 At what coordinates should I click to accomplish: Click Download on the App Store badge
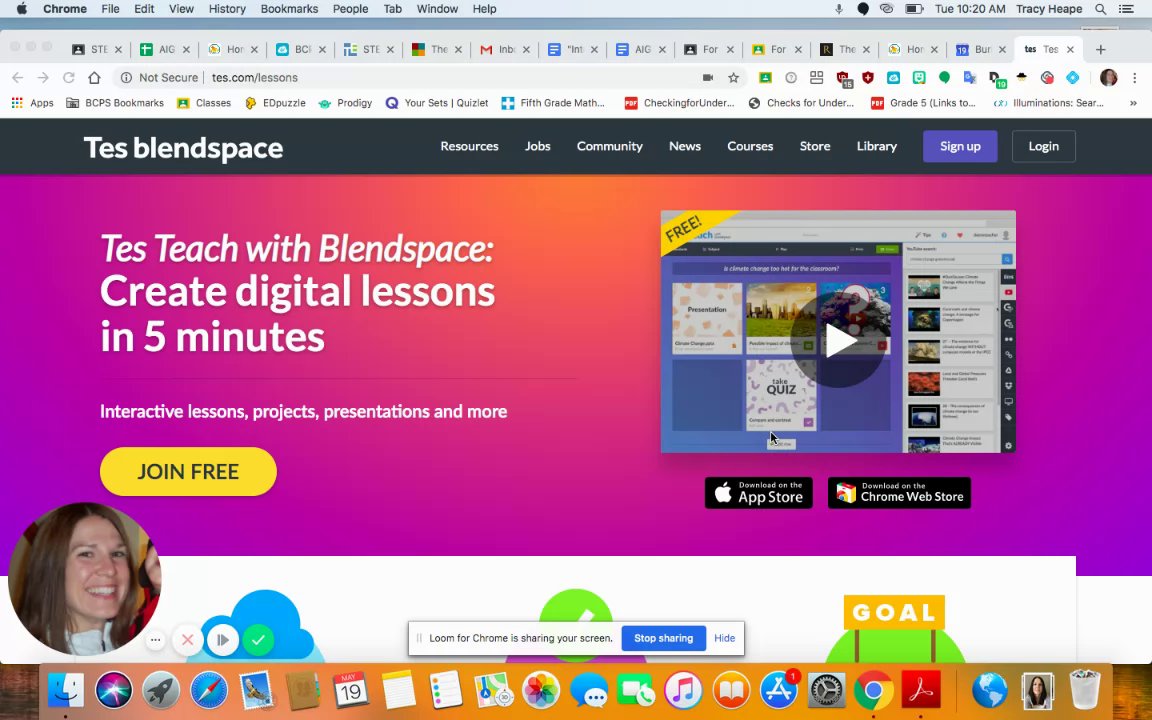[759, 492]
